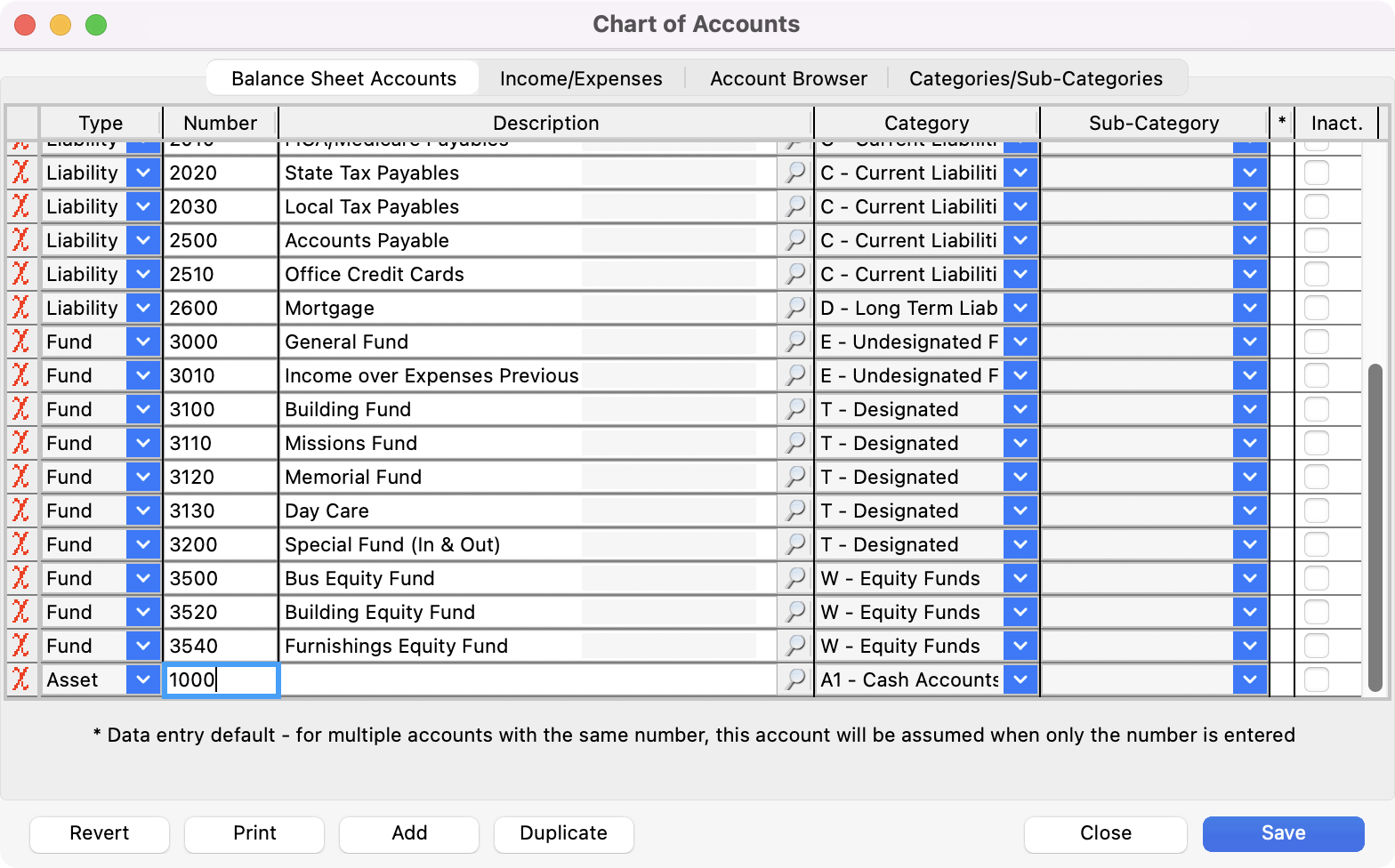Click the vertical scrollbar thumb
Viewport: 1395px width, 868px height.
point(1375,526)
